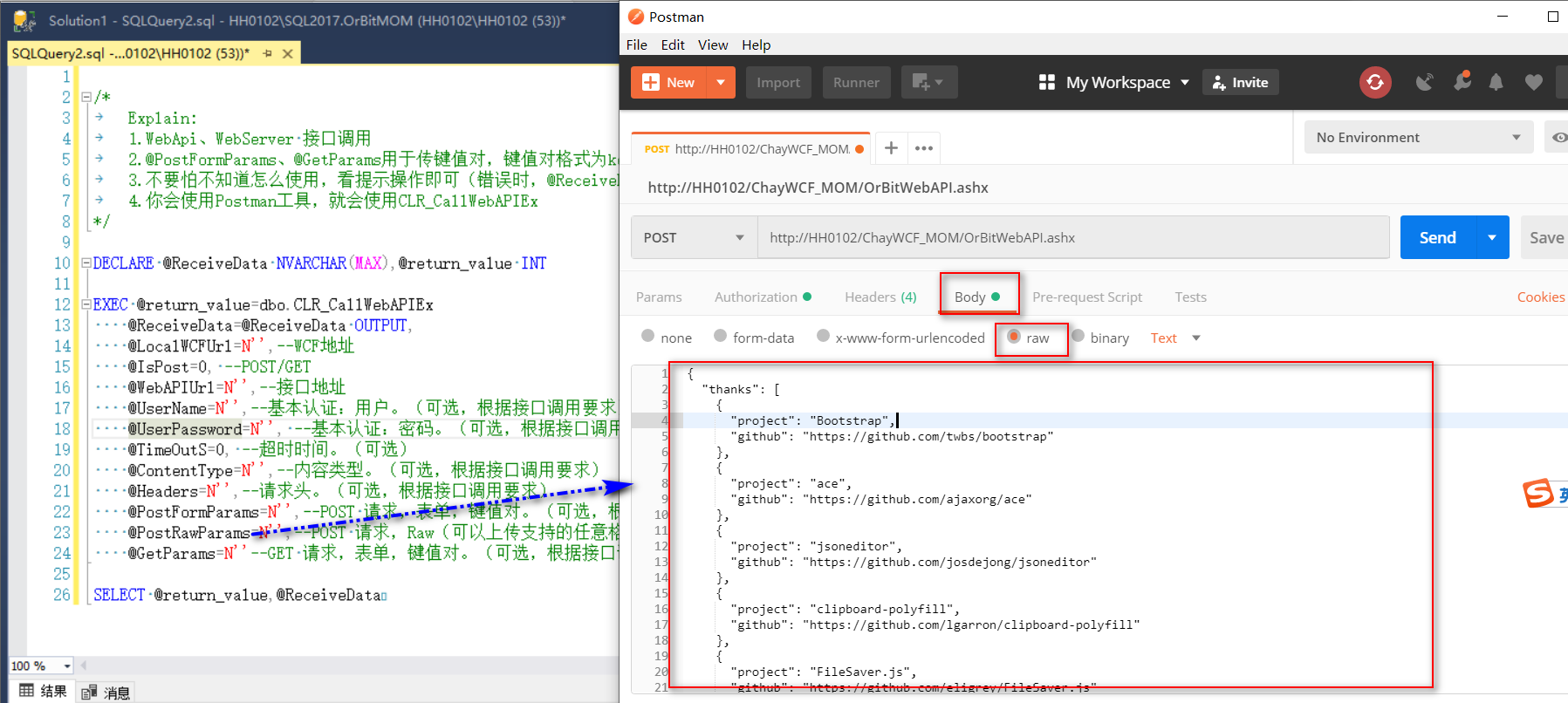Switch to the 消息 messages tab

(x=106, y=693)
